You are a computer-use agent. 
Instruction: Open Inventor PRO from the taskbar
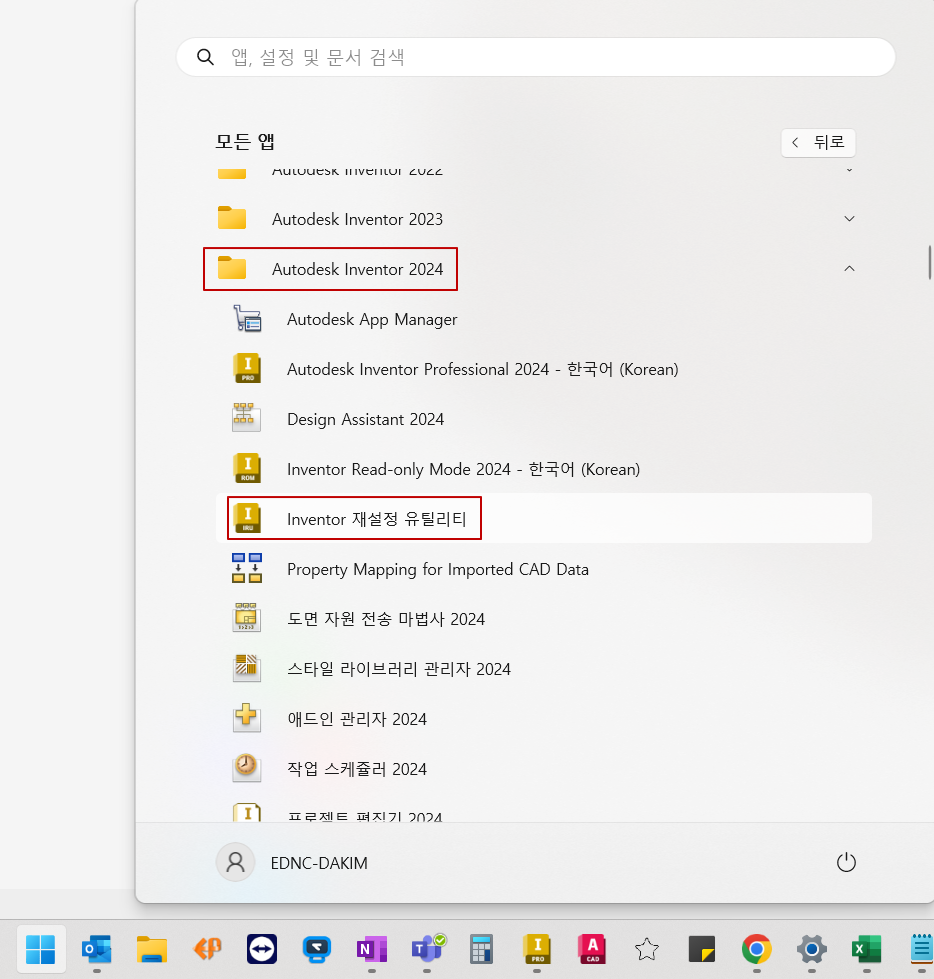coord(537,949)
